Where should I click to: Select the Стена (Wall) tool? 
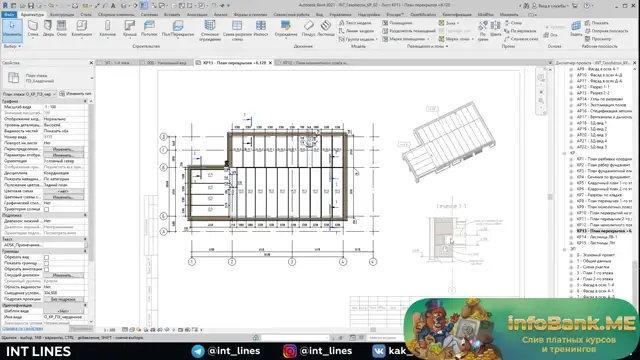point(33,29)
